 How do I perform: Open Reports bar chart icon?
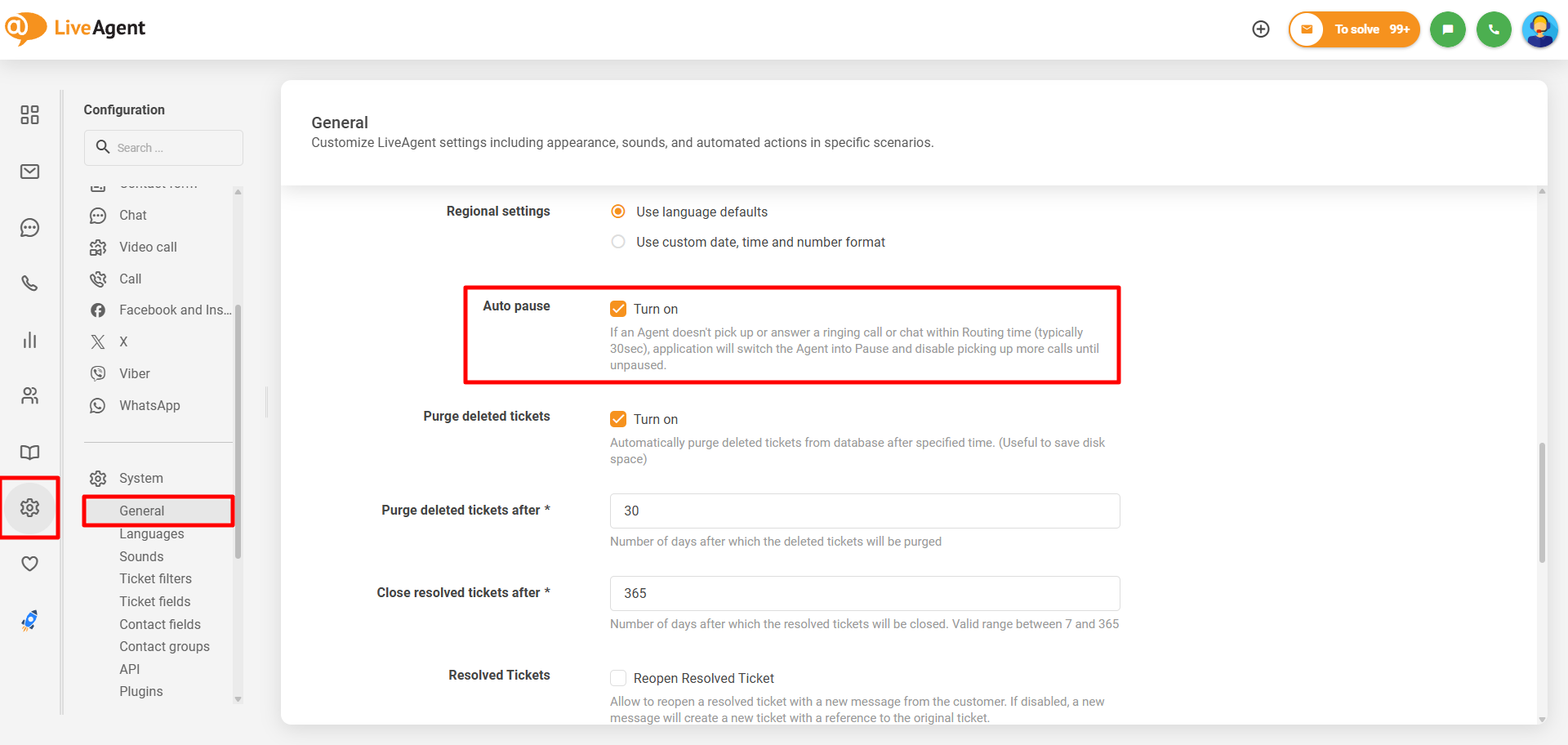(x=29, y=340)
